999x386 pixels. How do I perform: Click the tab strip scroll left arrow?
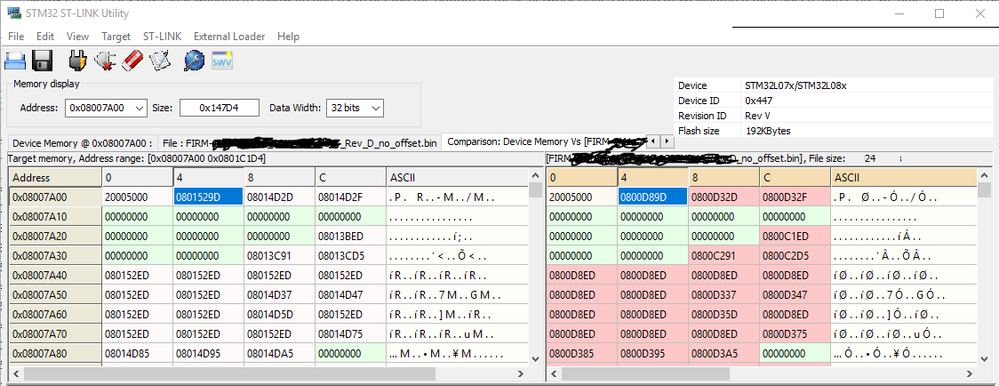click(654, 141)
